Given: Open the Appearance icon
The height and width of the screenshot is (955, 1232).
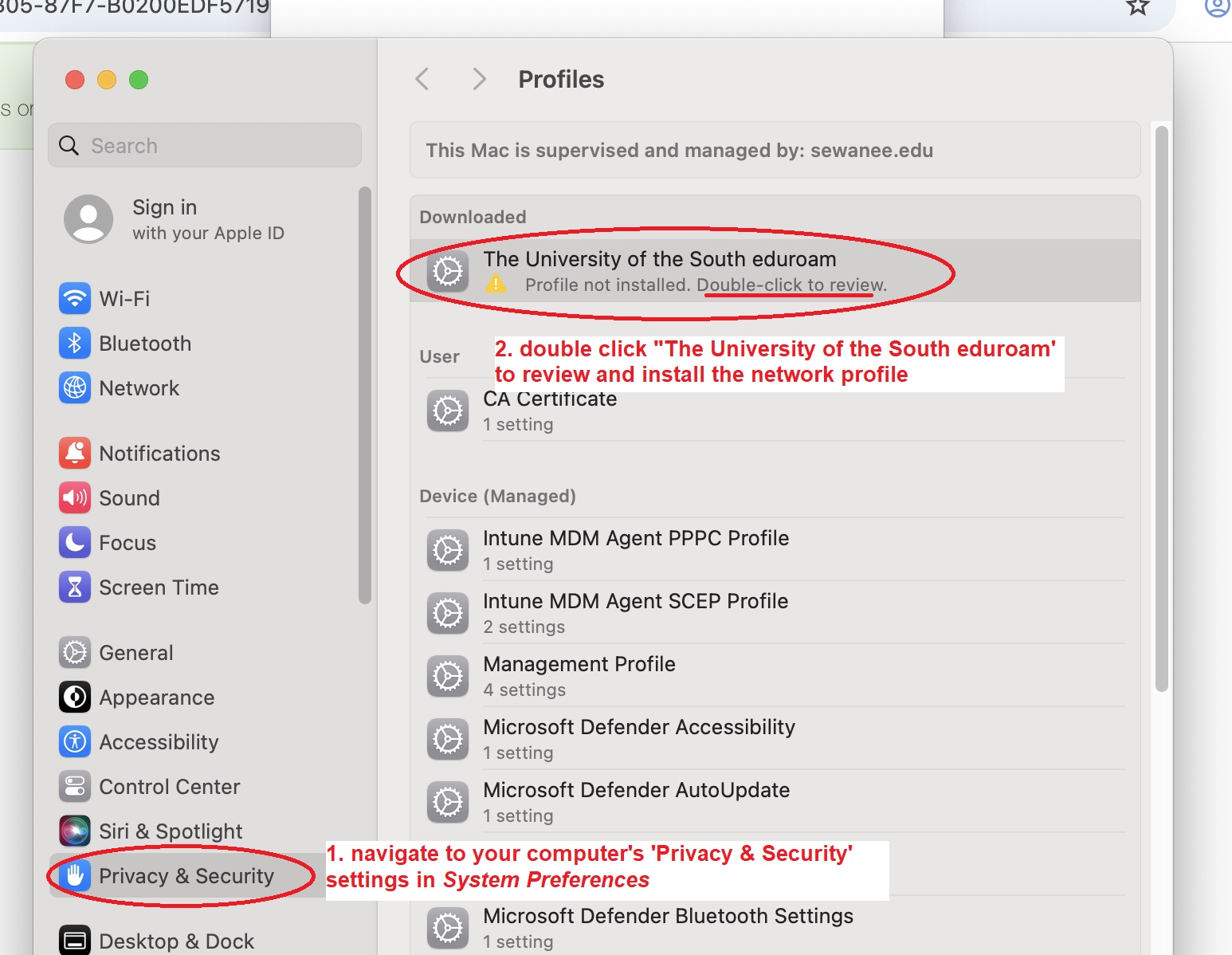Looking at the screenshot, I should tap(75, 698).
